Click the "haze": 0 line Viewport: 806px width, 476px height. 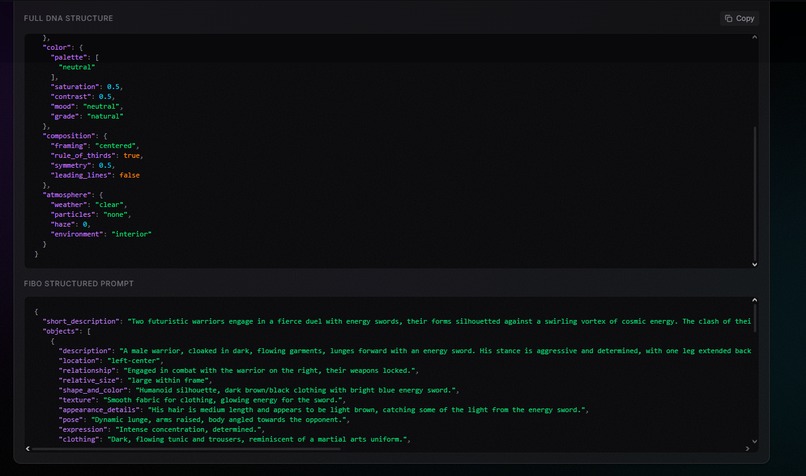71,224
